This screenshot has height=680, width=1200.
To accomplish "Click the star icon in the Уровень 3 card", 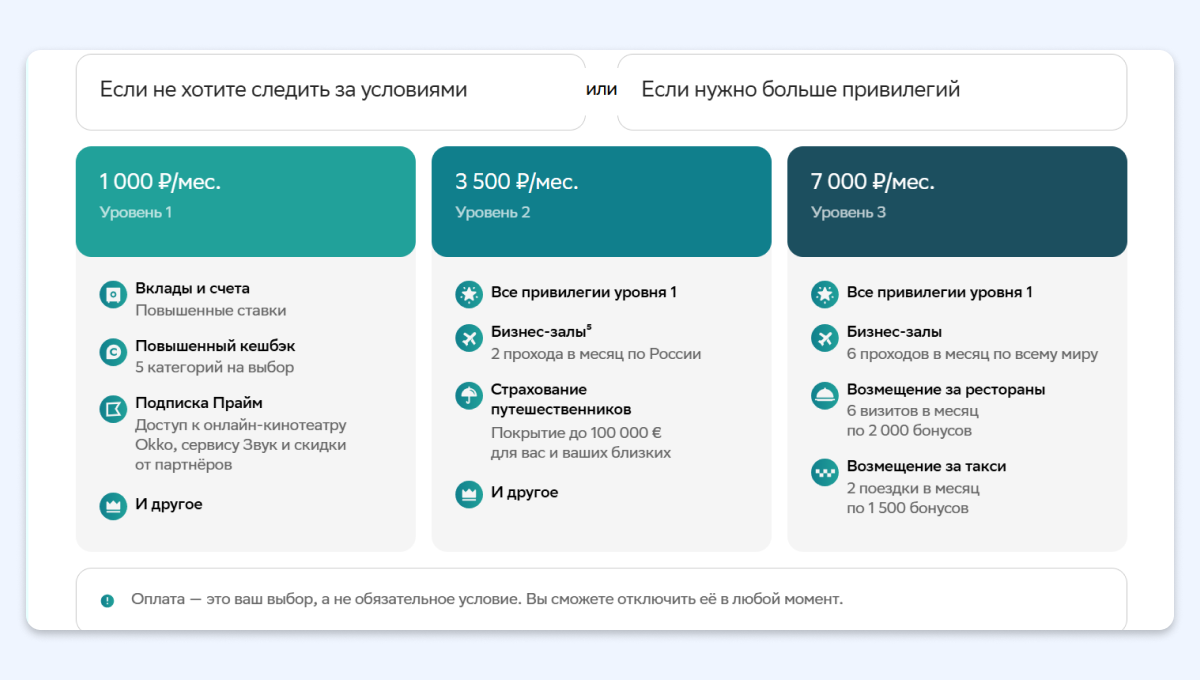I will click(825, 294).
